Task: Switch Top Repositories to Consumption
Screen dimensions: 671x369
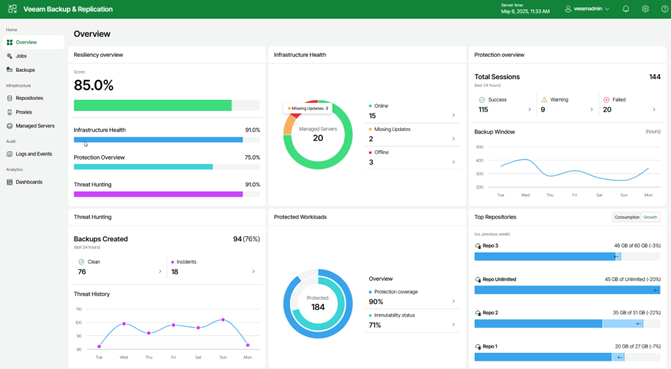Action: pyautogui.click(x=627, y=217)
